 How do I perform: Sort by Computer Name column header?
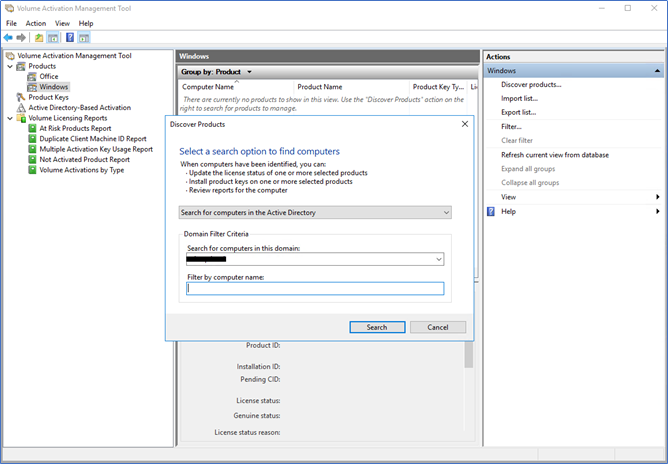pyautogui.click(x=236, y=87)
